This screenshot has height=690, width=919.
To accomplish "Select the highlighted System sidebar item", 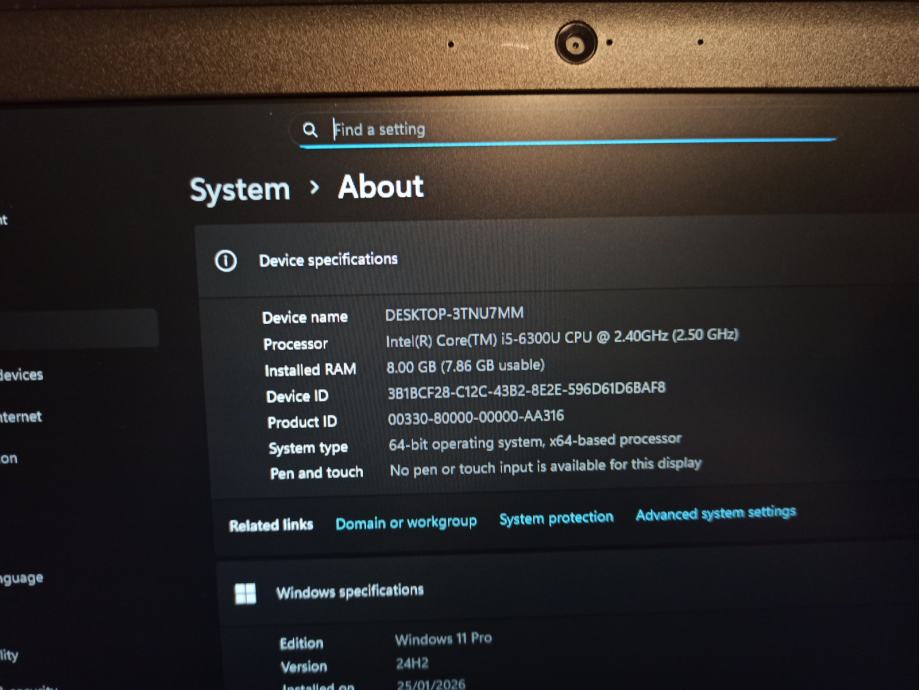I will 79,328.
